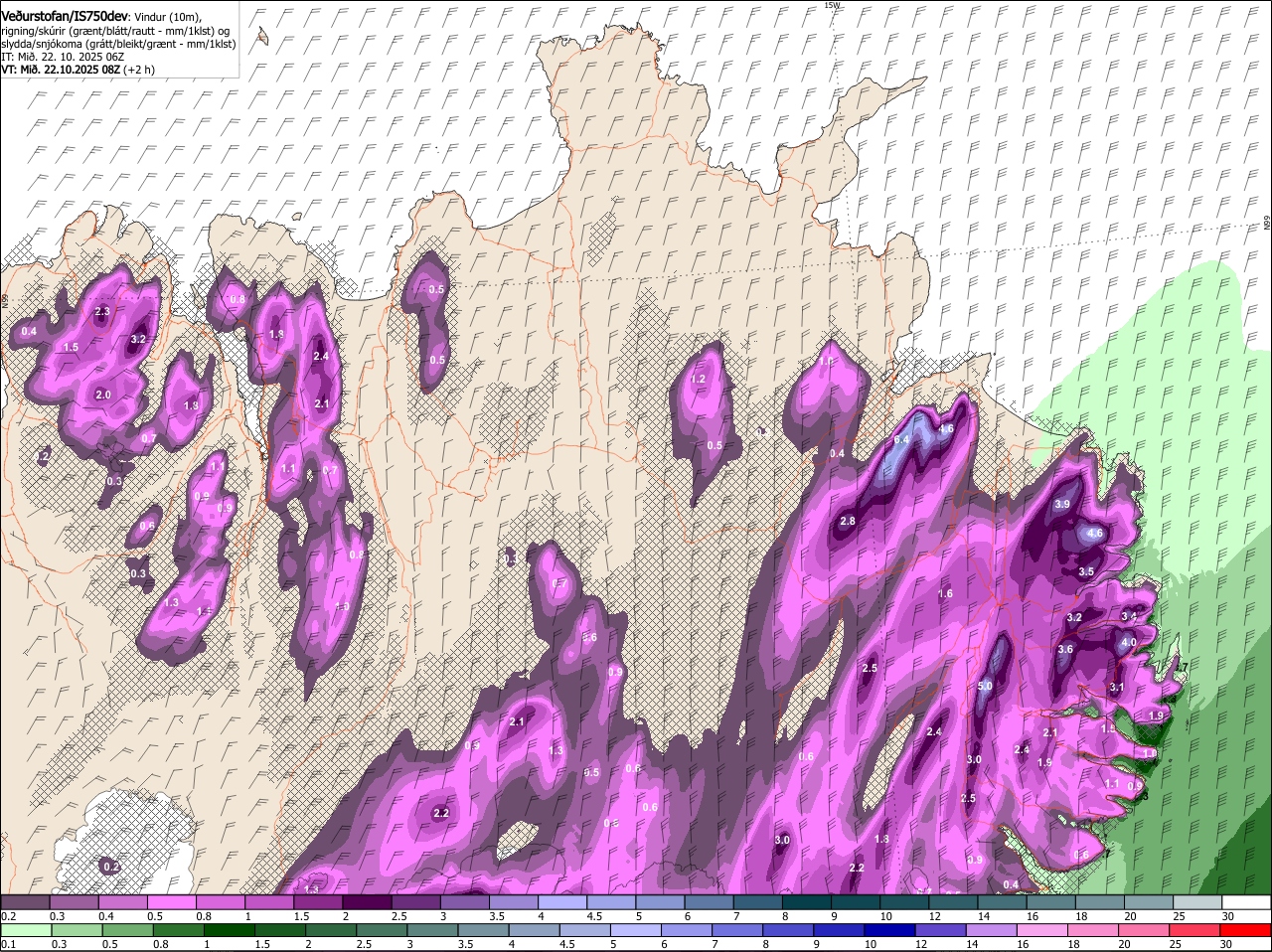Screen dimensions: 1272x952
Task: Click the '30' label under upper legend
Action: (1227, 916)
